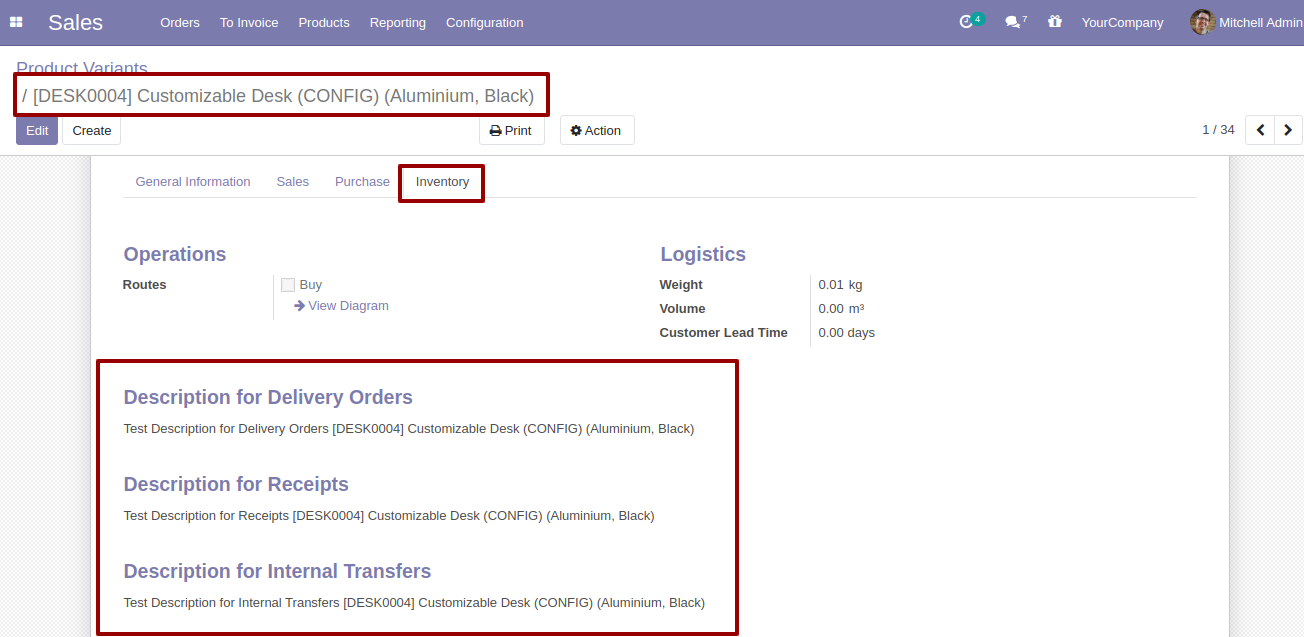Viewport: 1304px width, 637px height.
Task: Click the gift icon in navbar
Action: coord(1055,21)
